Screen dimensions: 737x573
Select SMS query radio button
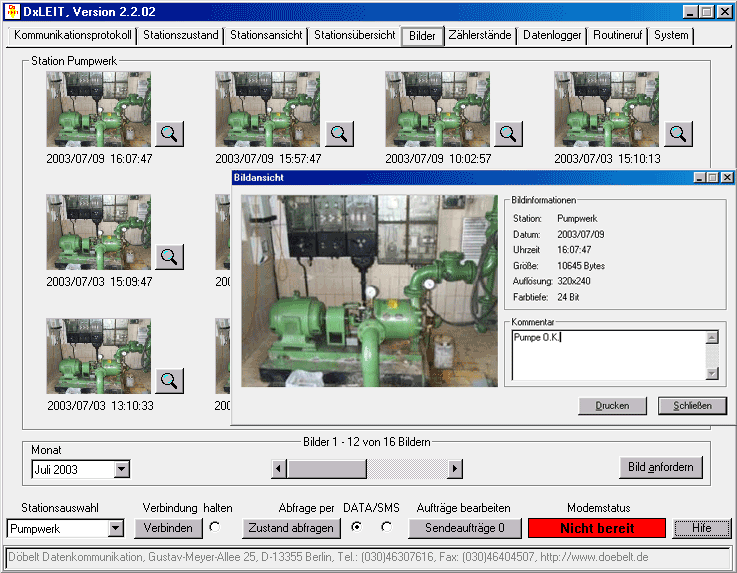[x=386, y=527]
